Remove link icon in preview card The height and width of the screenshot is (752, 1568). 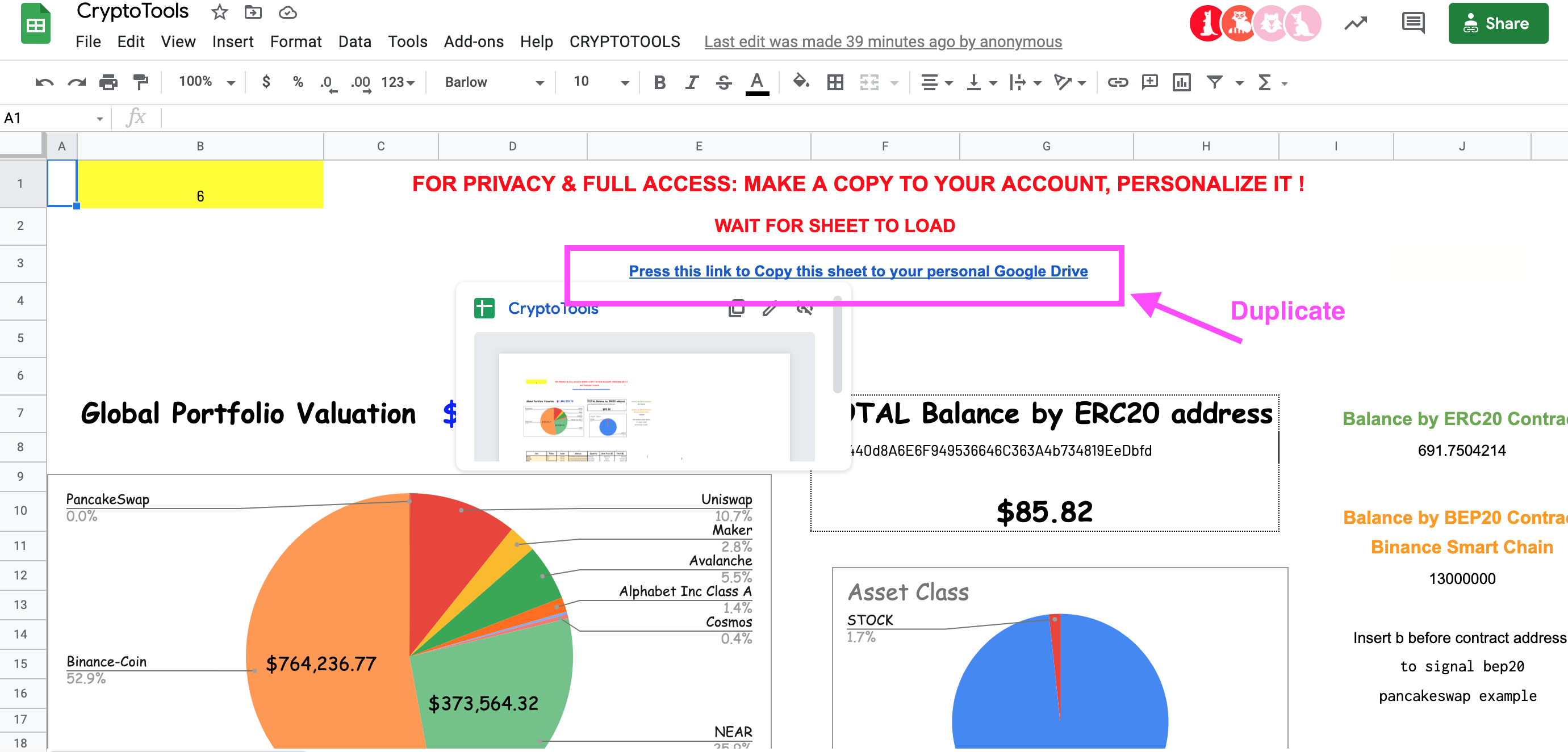pos(804,309)
